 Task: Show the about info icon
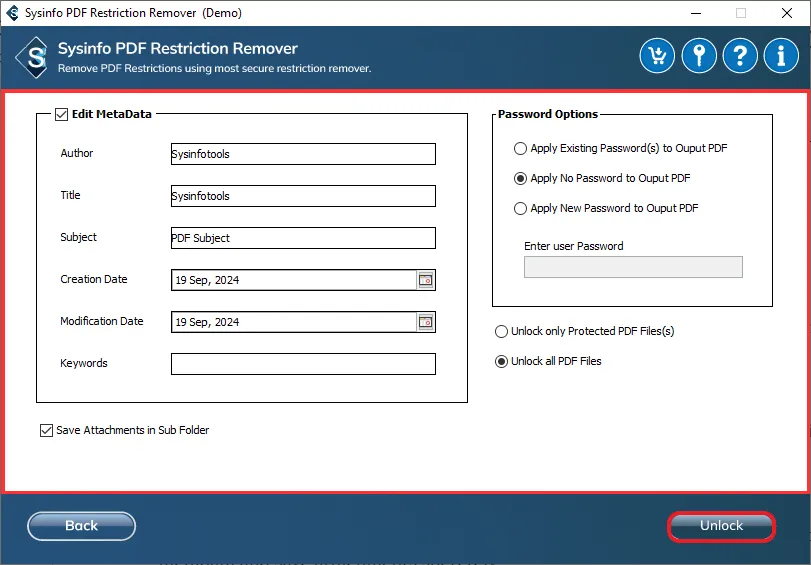781,56
